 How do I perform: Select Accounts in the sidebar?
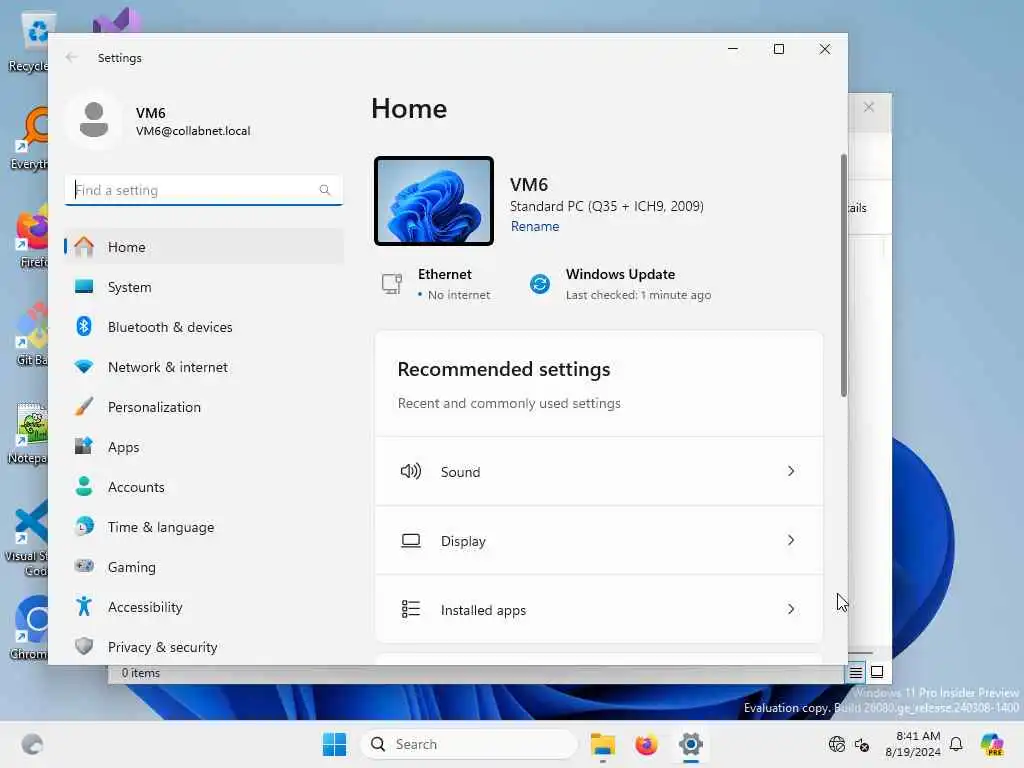[x=204, y=487]
